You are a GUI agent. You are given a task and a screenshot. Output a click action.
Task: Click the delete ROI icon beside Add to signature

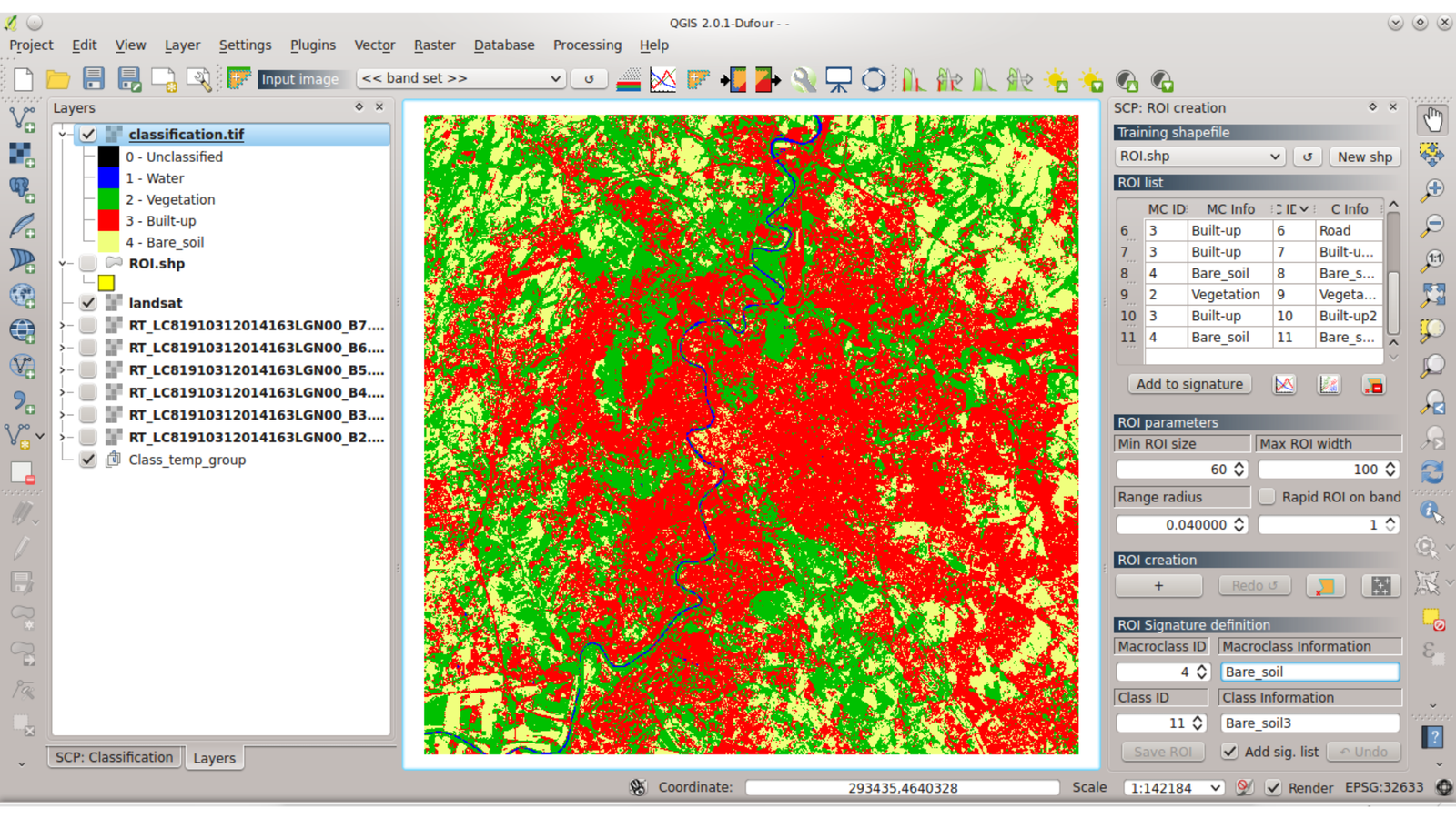(1373, 385)
